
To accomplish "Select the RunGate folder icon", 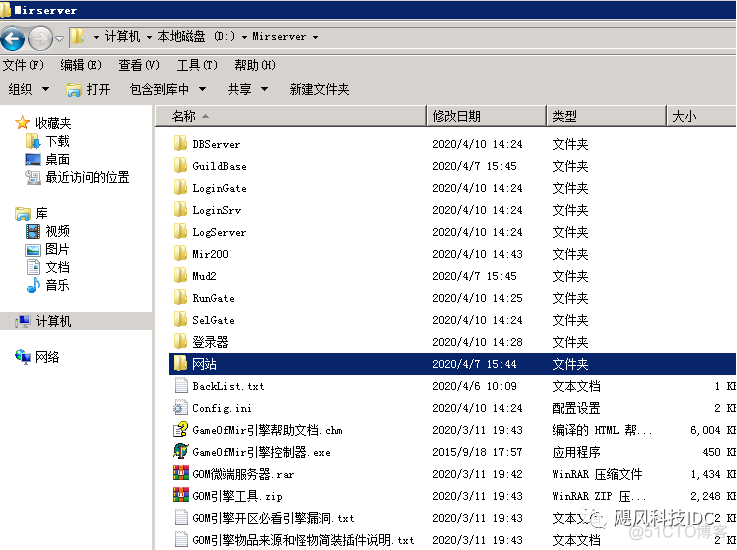I will pos(180,298).
